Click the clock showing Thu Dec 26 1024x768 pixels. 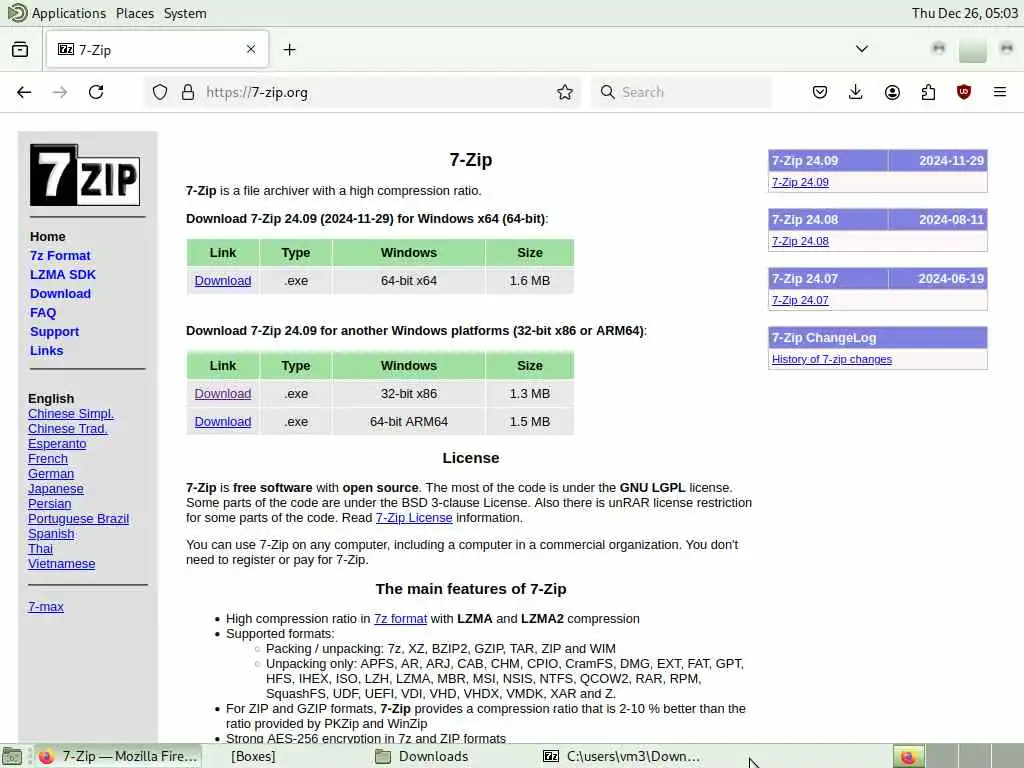pyautogui.click(x=965, y=13)
